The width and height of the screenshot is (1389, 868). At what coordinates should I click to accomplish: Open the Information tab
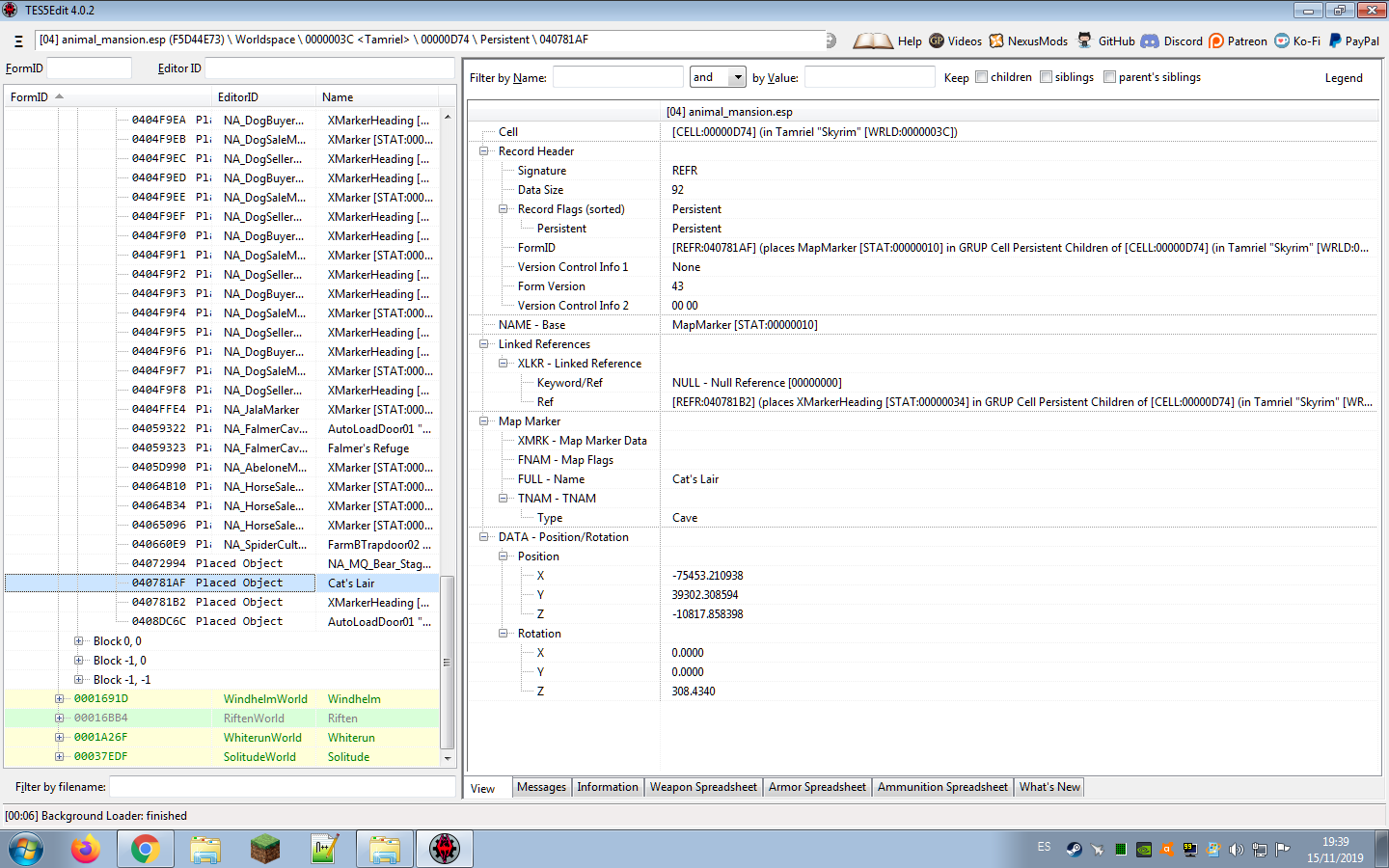(x=608, y=787)
